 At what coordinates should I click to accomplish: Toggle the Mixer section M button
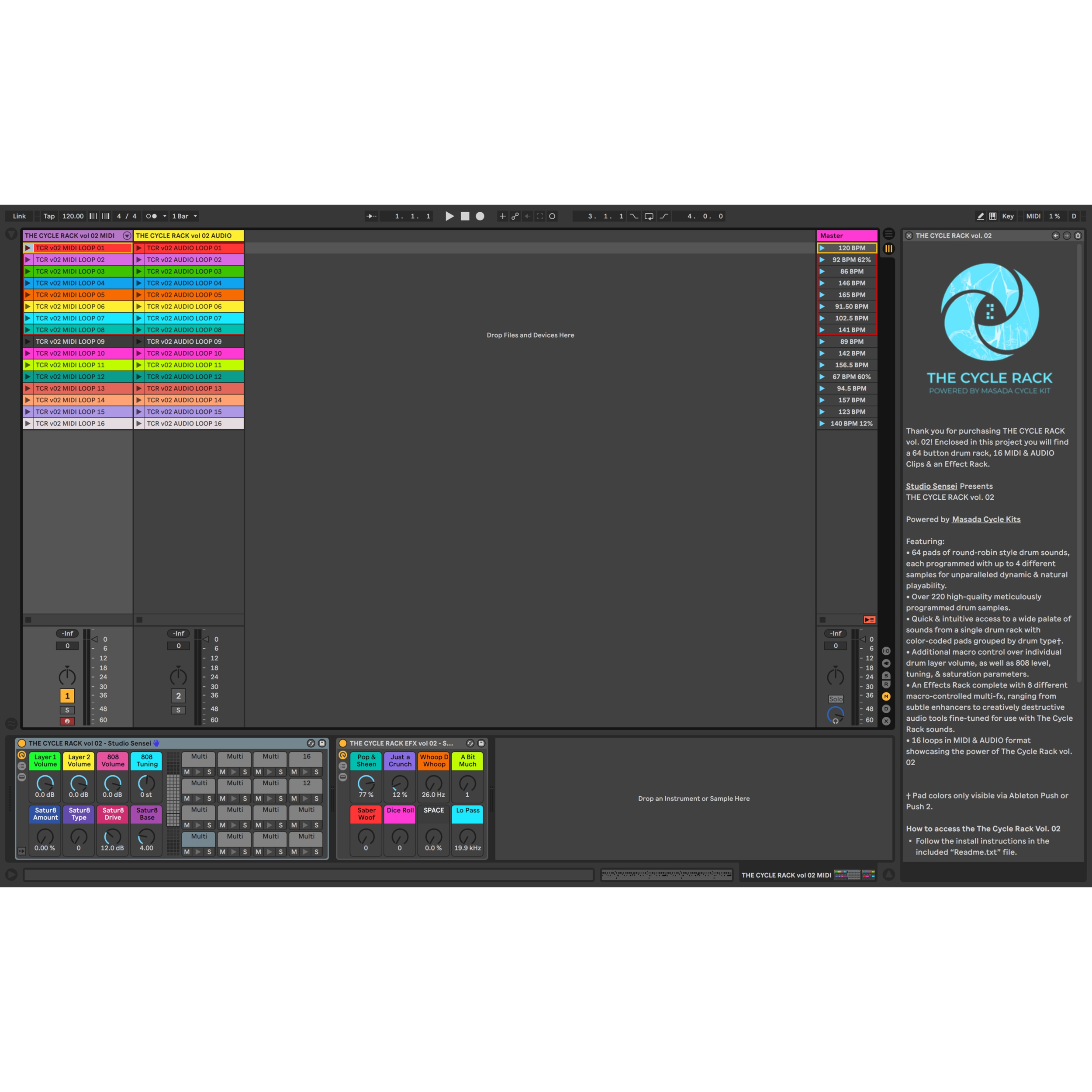point(886,696)
